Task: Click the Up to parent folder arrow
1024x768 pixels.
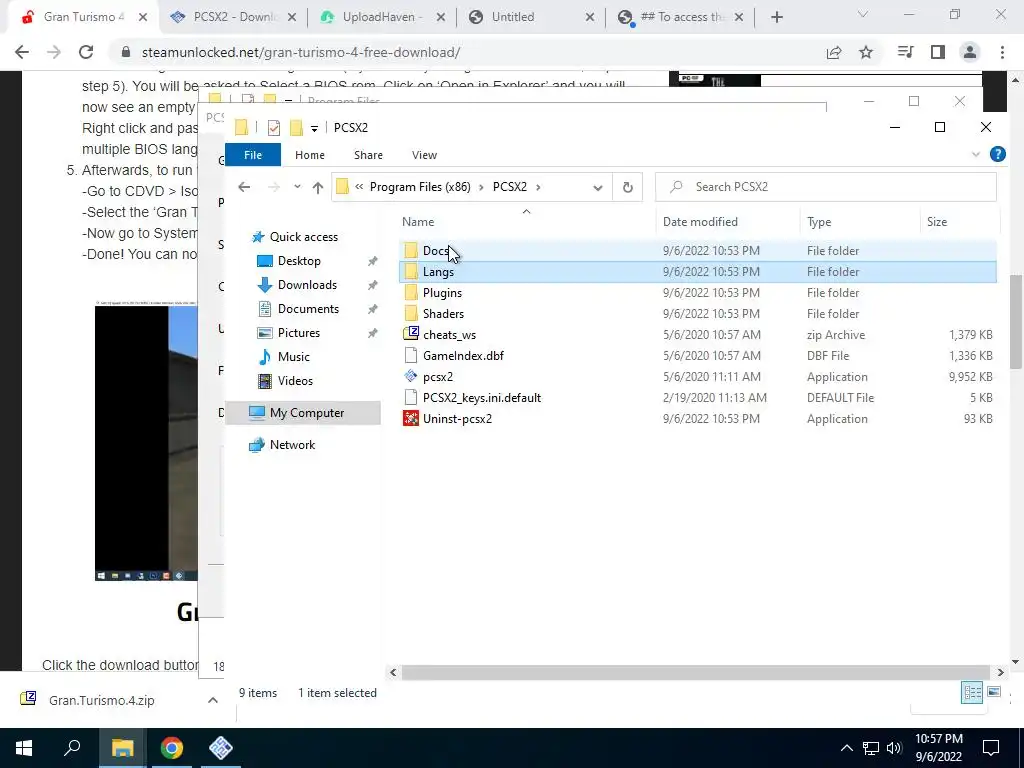Action: pos(318,187)
